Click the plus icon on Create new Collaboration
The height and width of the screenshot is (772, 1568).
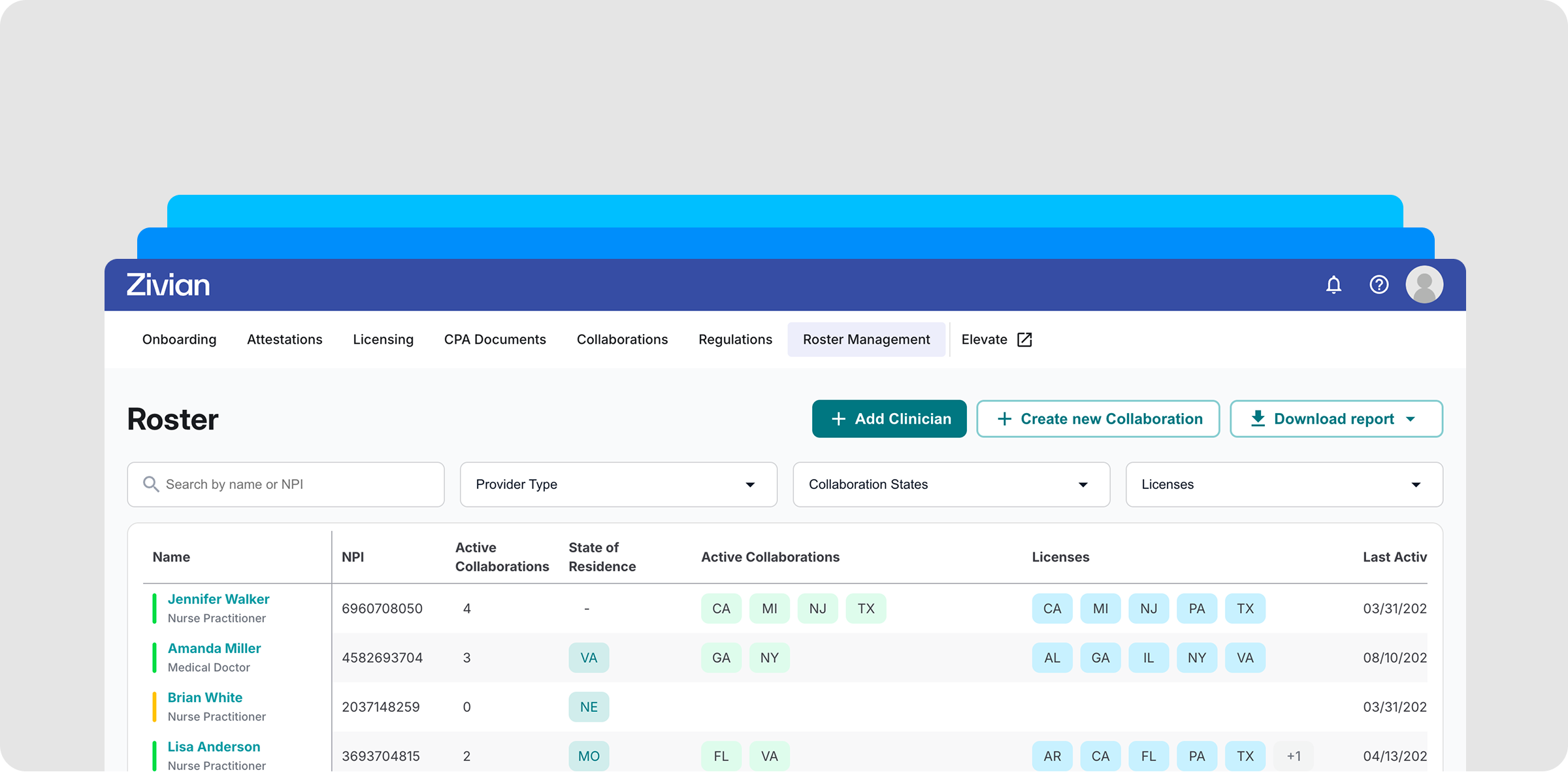(1004, 419)
